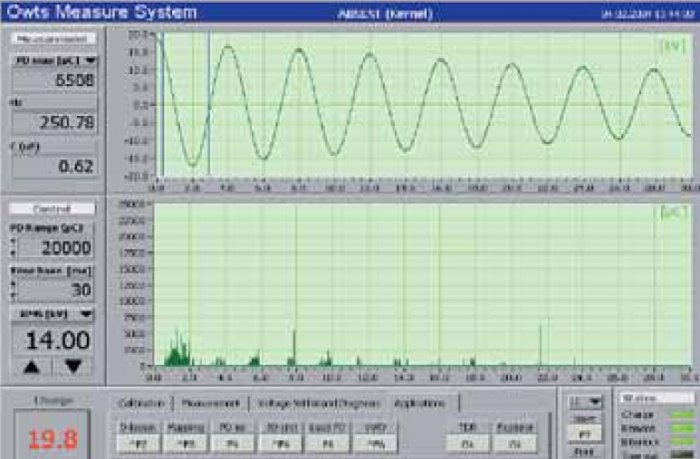700x459 pixels.
Task: Click the TDR function button
Action: [467, 444]
